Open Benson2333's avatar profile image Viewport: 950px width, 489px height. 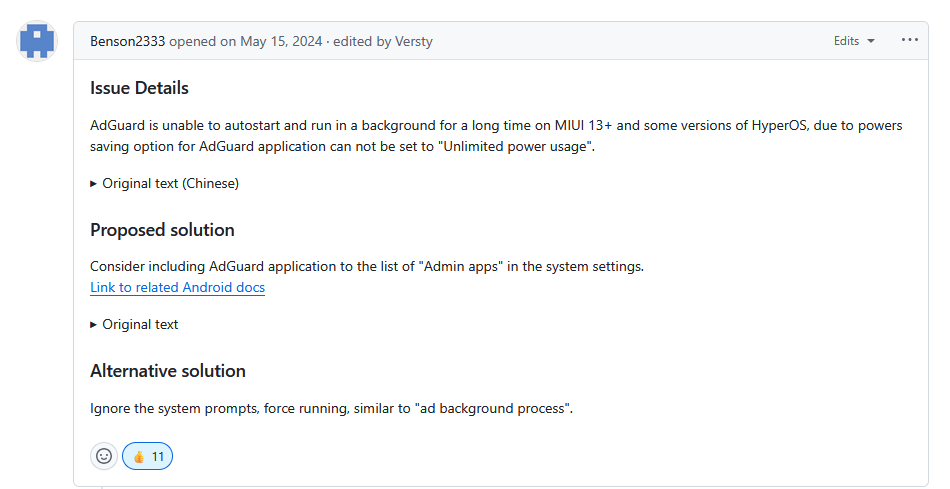pos(37,41)
